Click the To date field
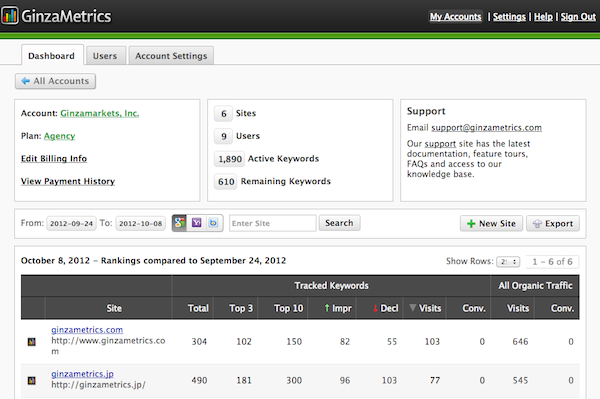The width and height of the screenshot is (600, 399). 140,223
